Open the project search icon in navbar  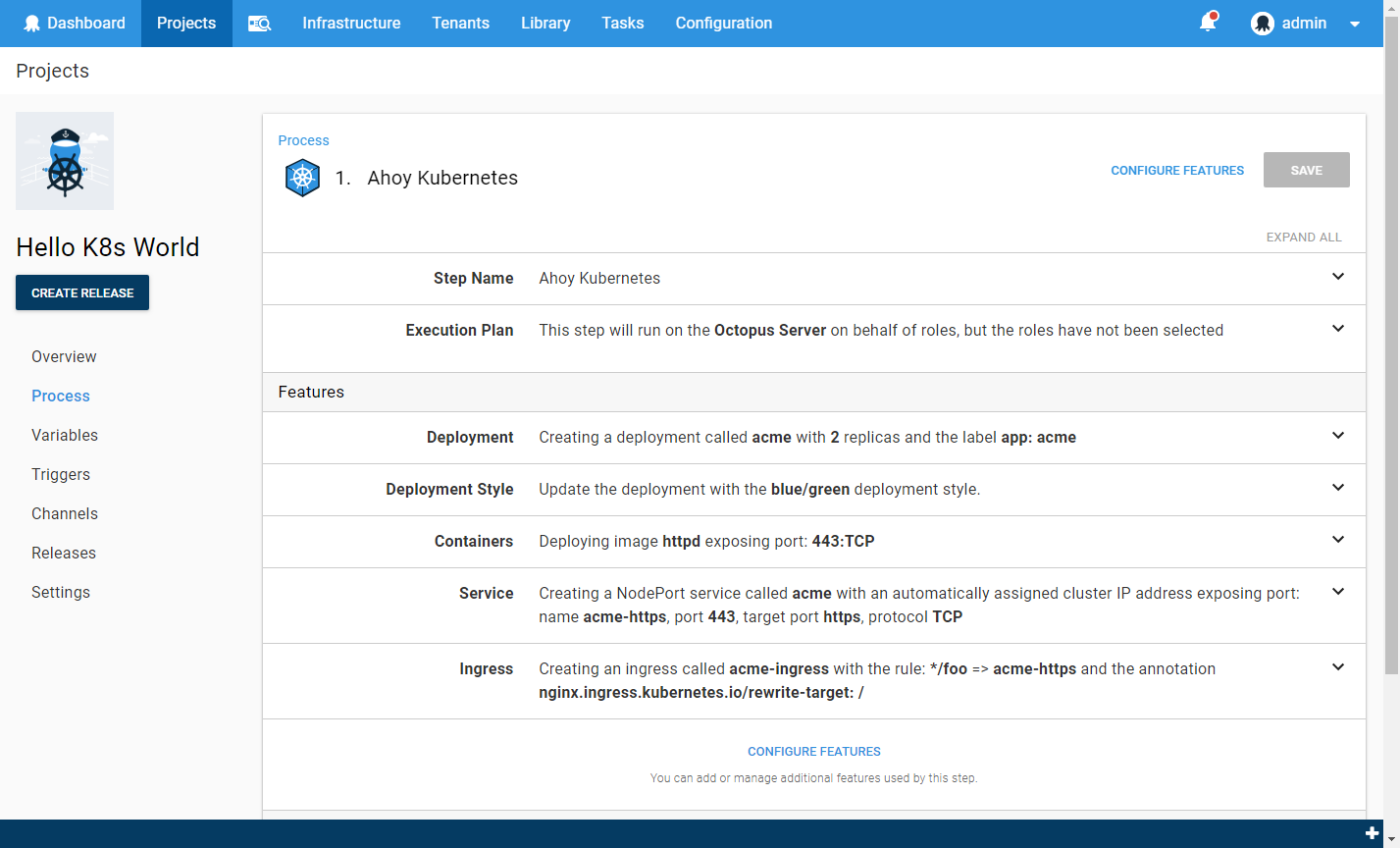(x=259, y=24)
